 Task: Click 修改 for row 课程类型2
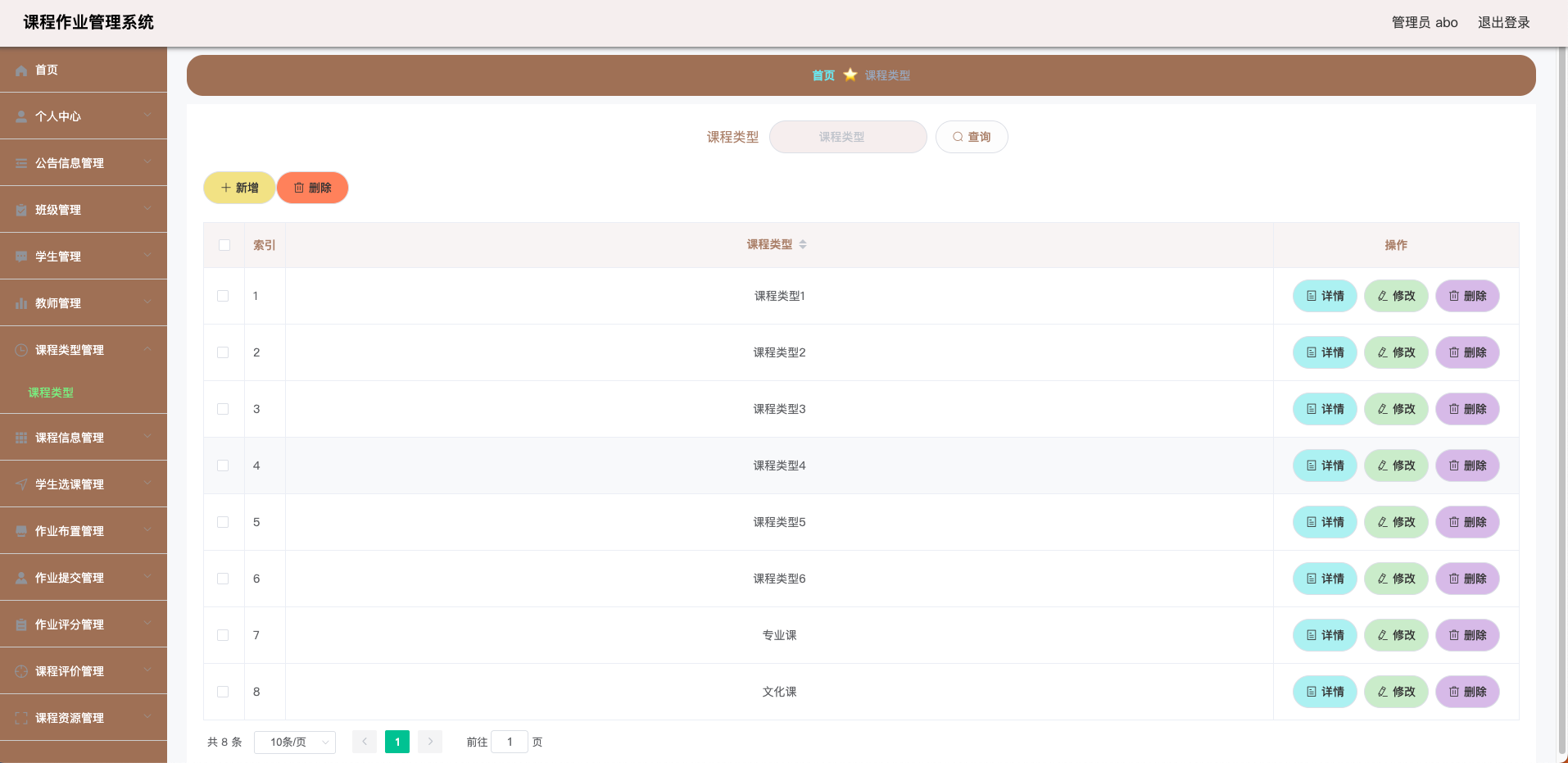click(x=1396, y=352)
